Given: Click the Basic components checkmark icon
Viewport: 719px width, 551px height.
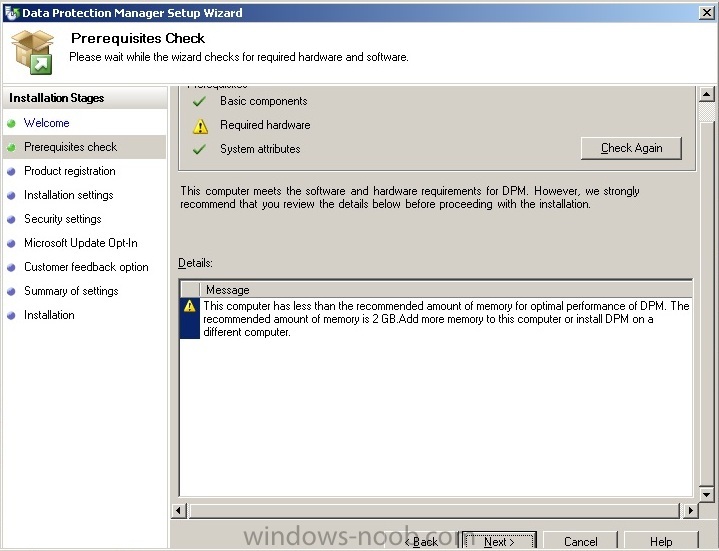Looking at the screenshot, I should click(x=199, y=101).
